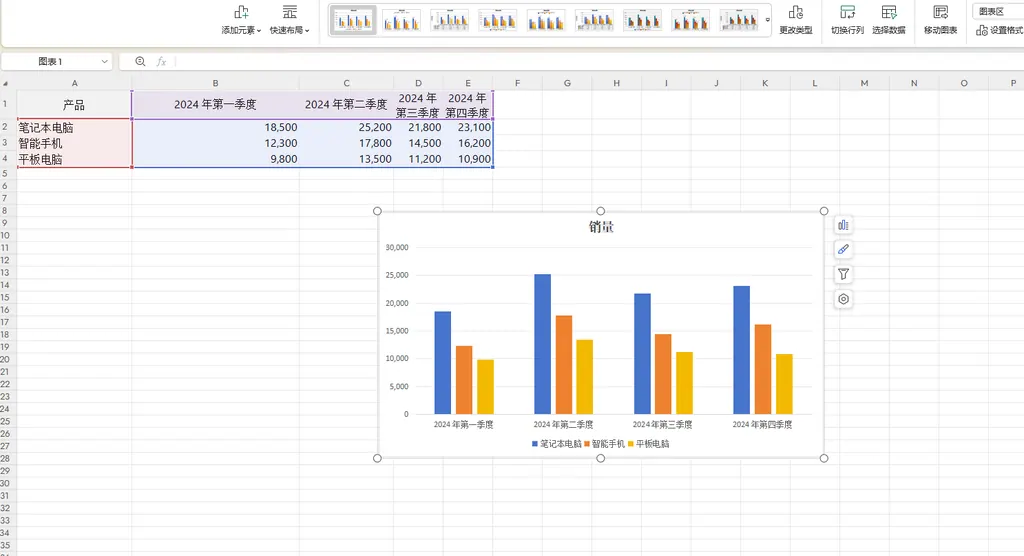Select the seventh chart style thumbnail
The height and width of the screenshot is (556, 1024).
[x=643, y=20]
